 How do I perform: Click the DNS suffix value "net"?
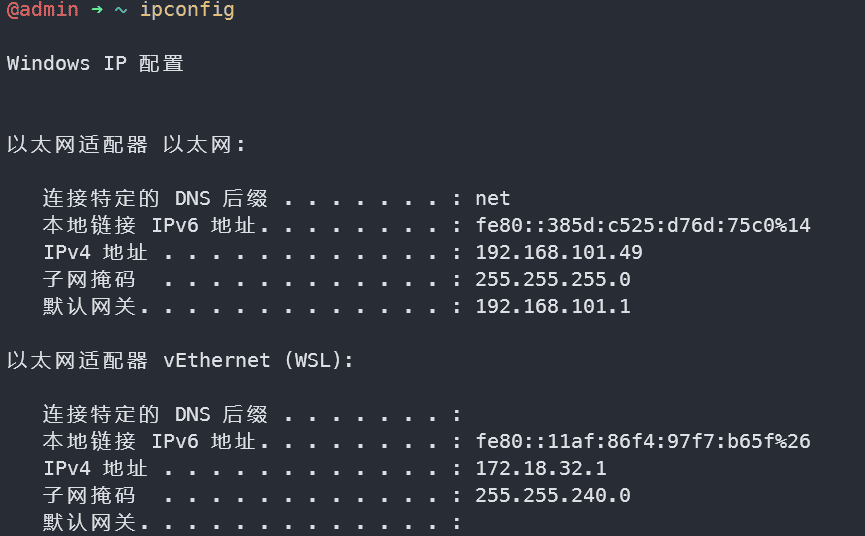(493, 199)
